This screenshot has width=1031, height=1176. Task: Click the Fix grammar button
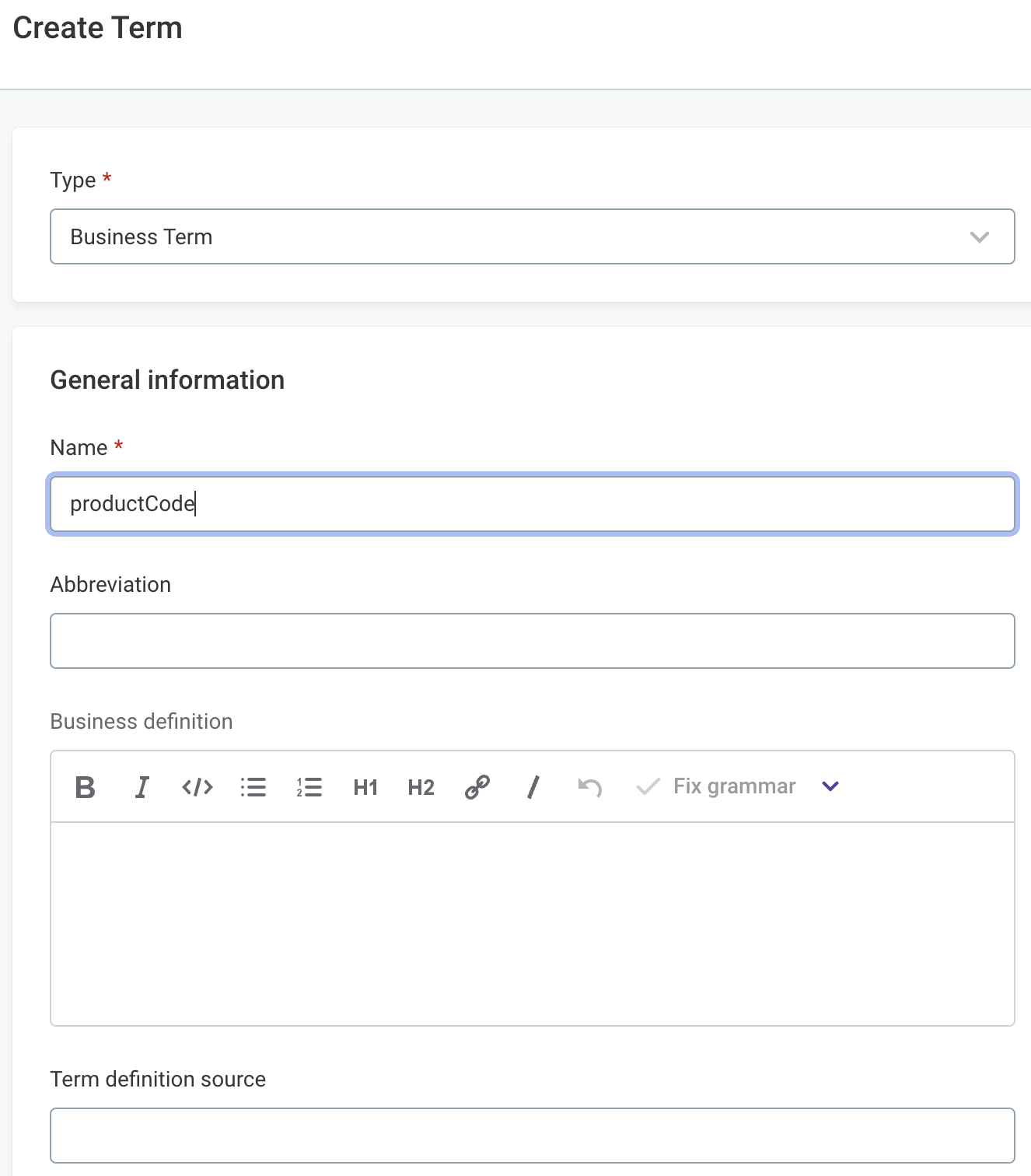pos(734,786)
